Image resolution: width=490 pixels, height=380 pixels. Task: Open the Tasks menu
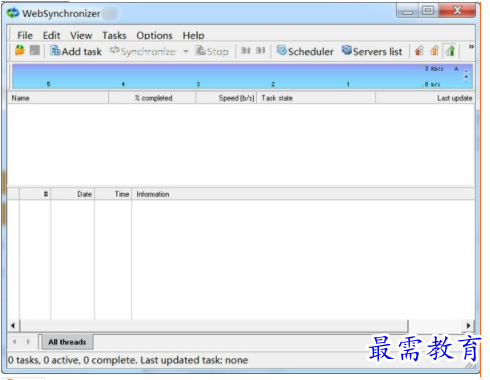tap(114, 35)
